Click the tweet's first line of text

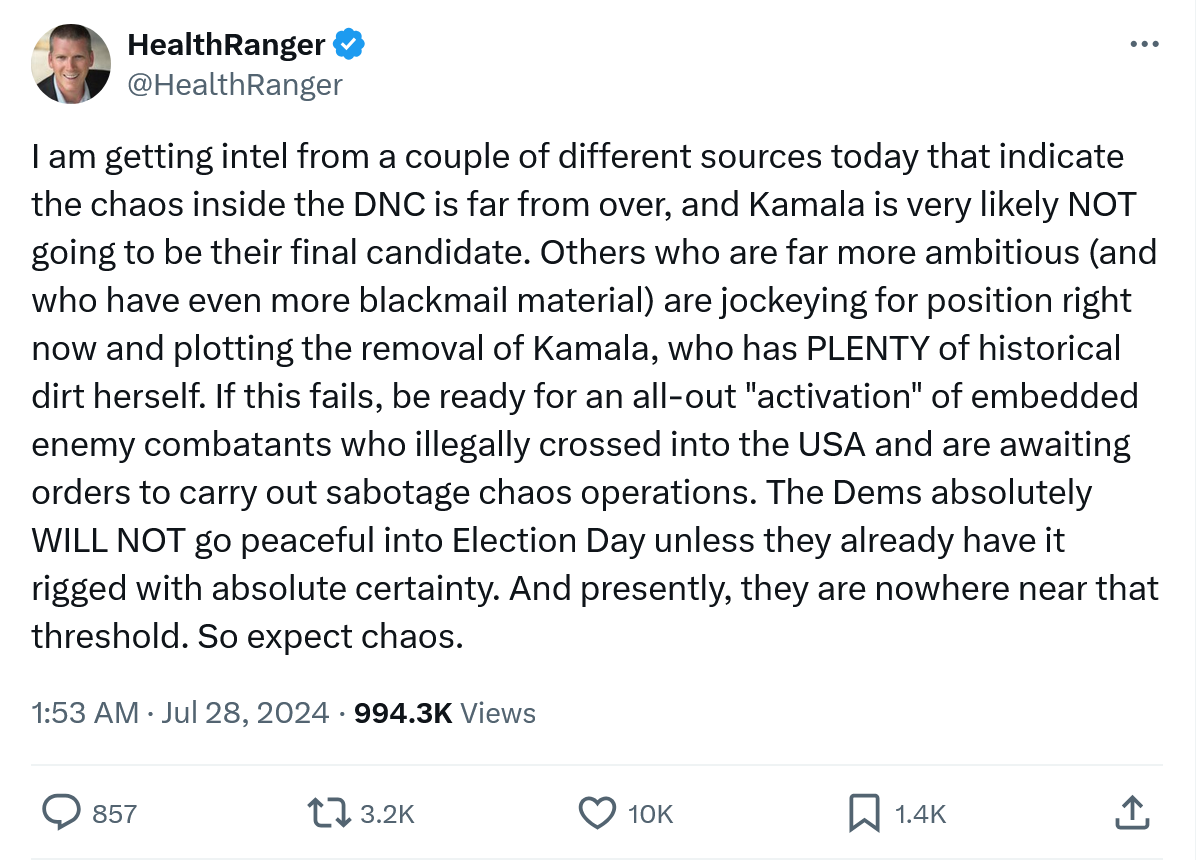(x=577, y=156)
